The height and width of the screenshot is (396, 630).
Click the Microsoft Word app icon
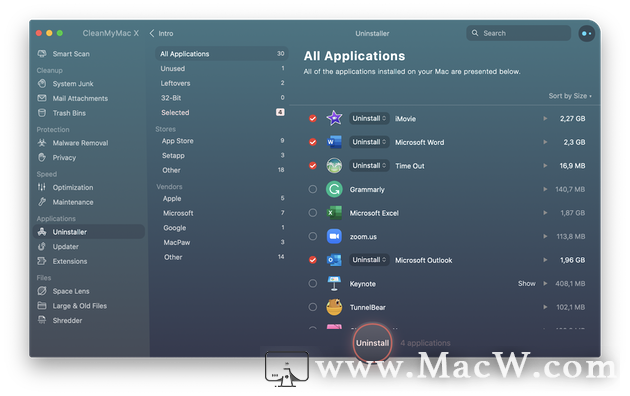click(334, 142)
